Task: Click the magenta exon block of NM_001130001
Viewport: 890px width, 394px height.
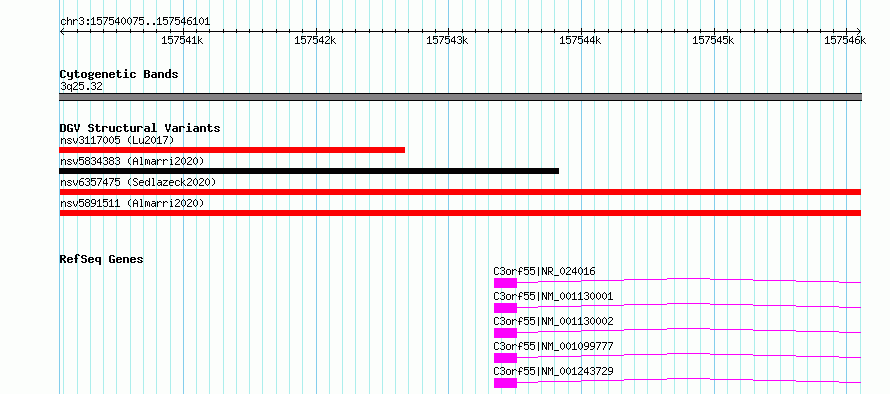Action: pyautogui.click(x=505, y=308)
